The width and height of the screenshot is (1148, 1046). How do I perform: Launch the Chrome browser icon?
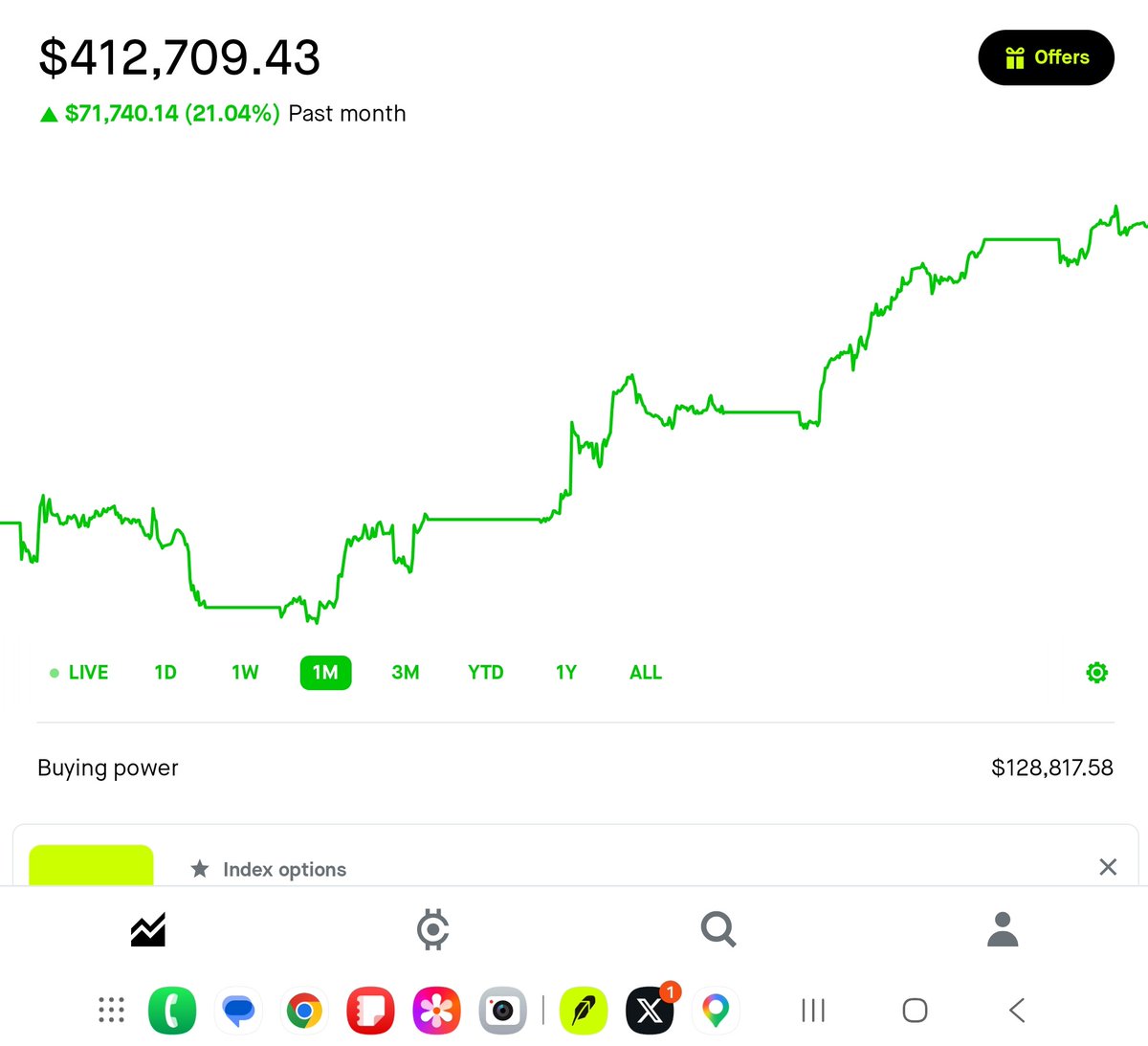point(304,1010)
